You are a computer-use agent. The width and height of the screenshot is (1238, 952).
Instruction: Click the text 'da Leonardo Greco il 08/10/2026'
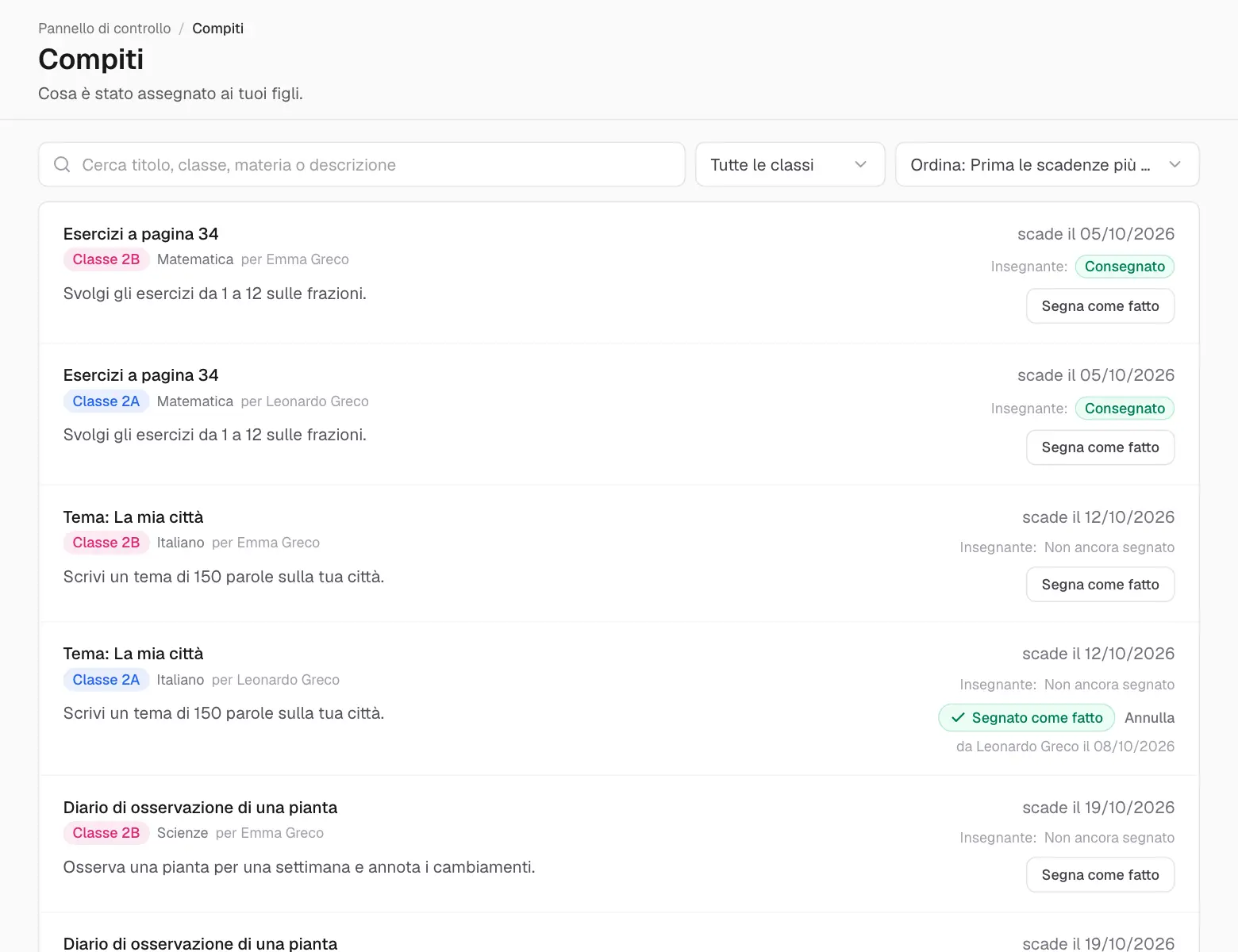point(1065,747)
